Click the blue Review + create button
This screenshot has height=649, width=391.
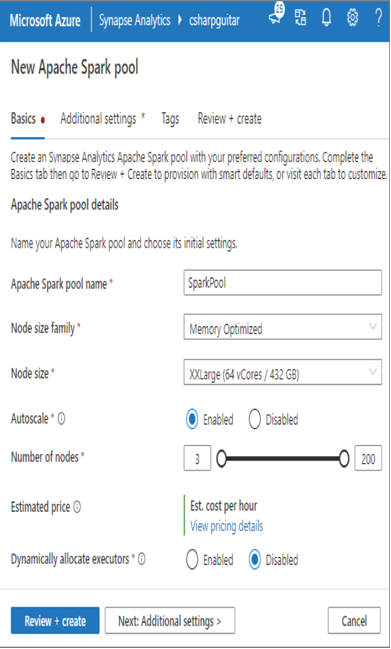tap(55, 620)
